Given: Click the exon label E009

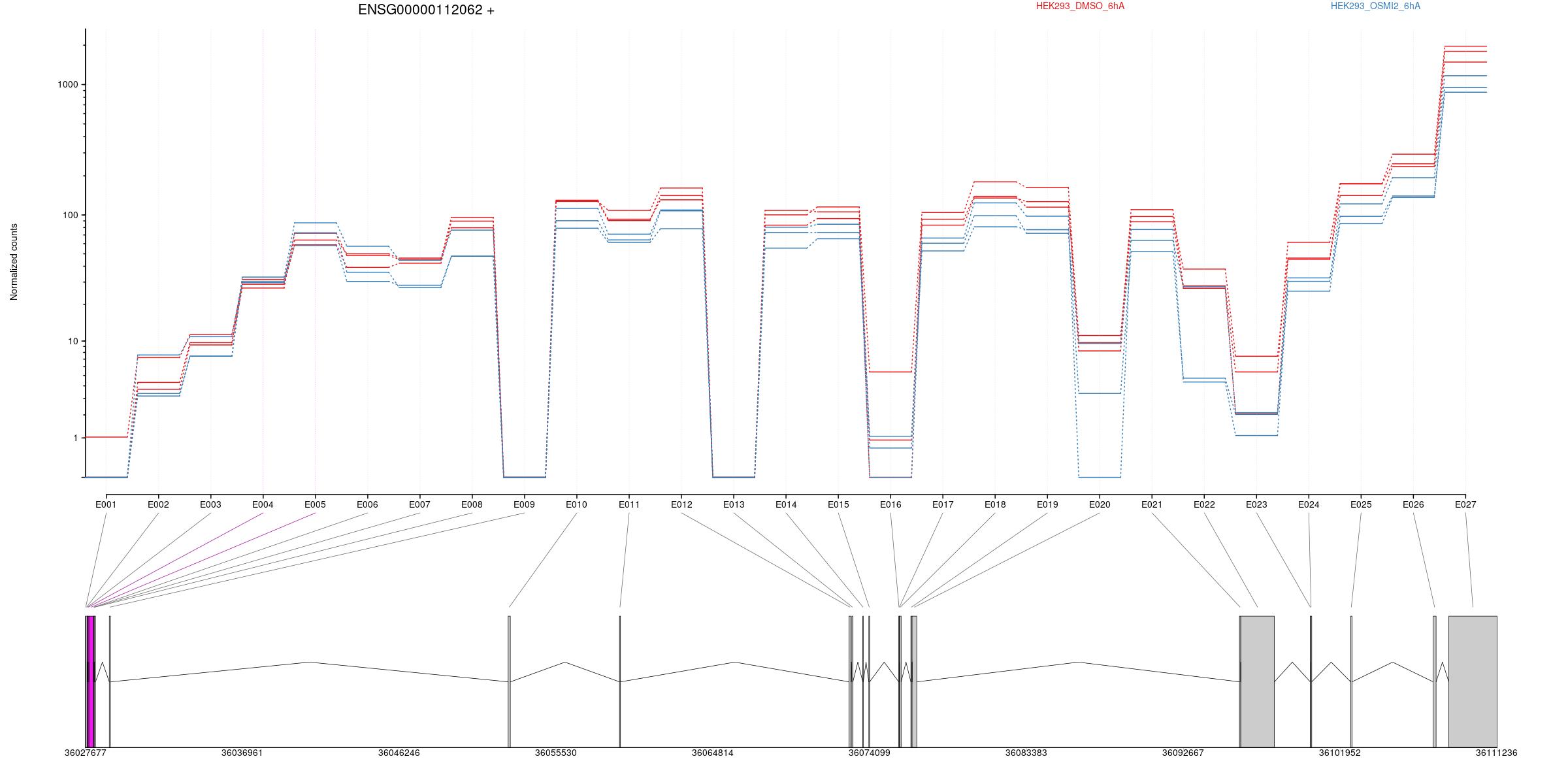Looking at the screenshot, I should click(x=524, y=504).
